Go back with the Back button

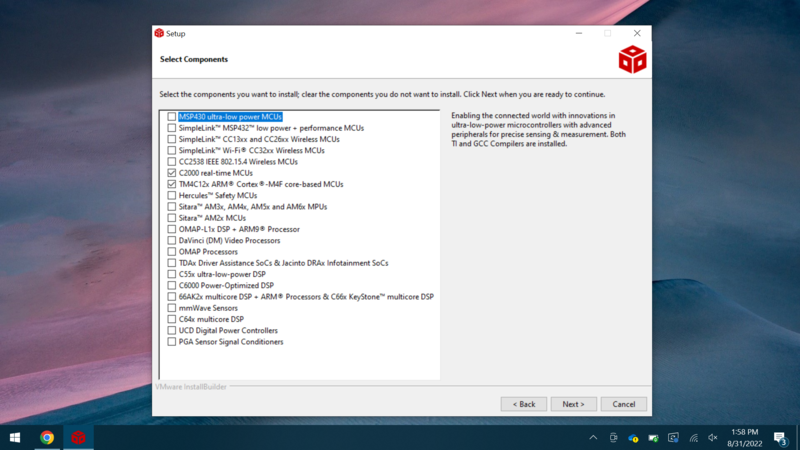(523, 404)
